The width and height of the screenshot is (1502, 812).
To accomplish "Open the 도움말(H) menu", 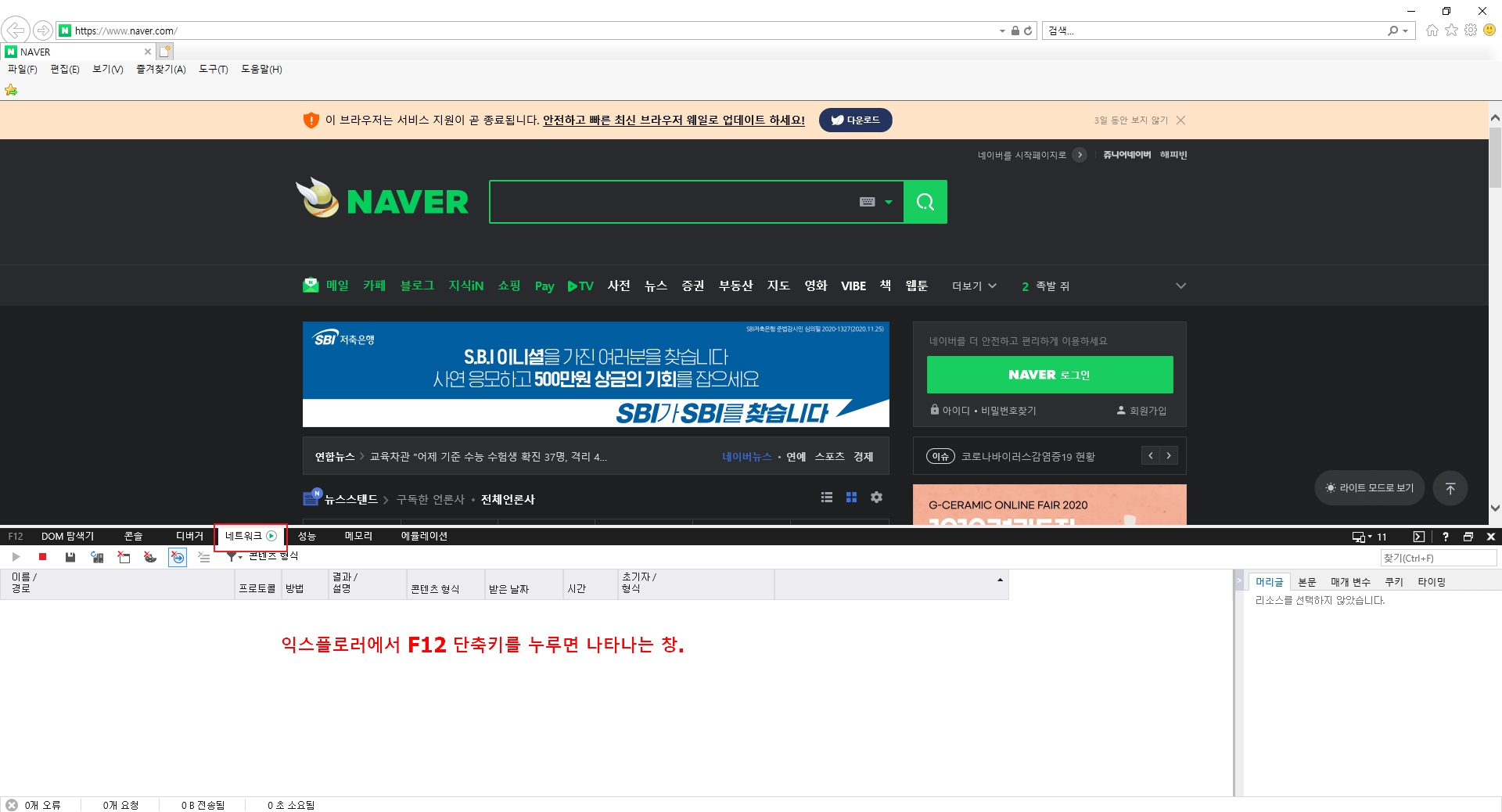I will click(x=261, y=70).
